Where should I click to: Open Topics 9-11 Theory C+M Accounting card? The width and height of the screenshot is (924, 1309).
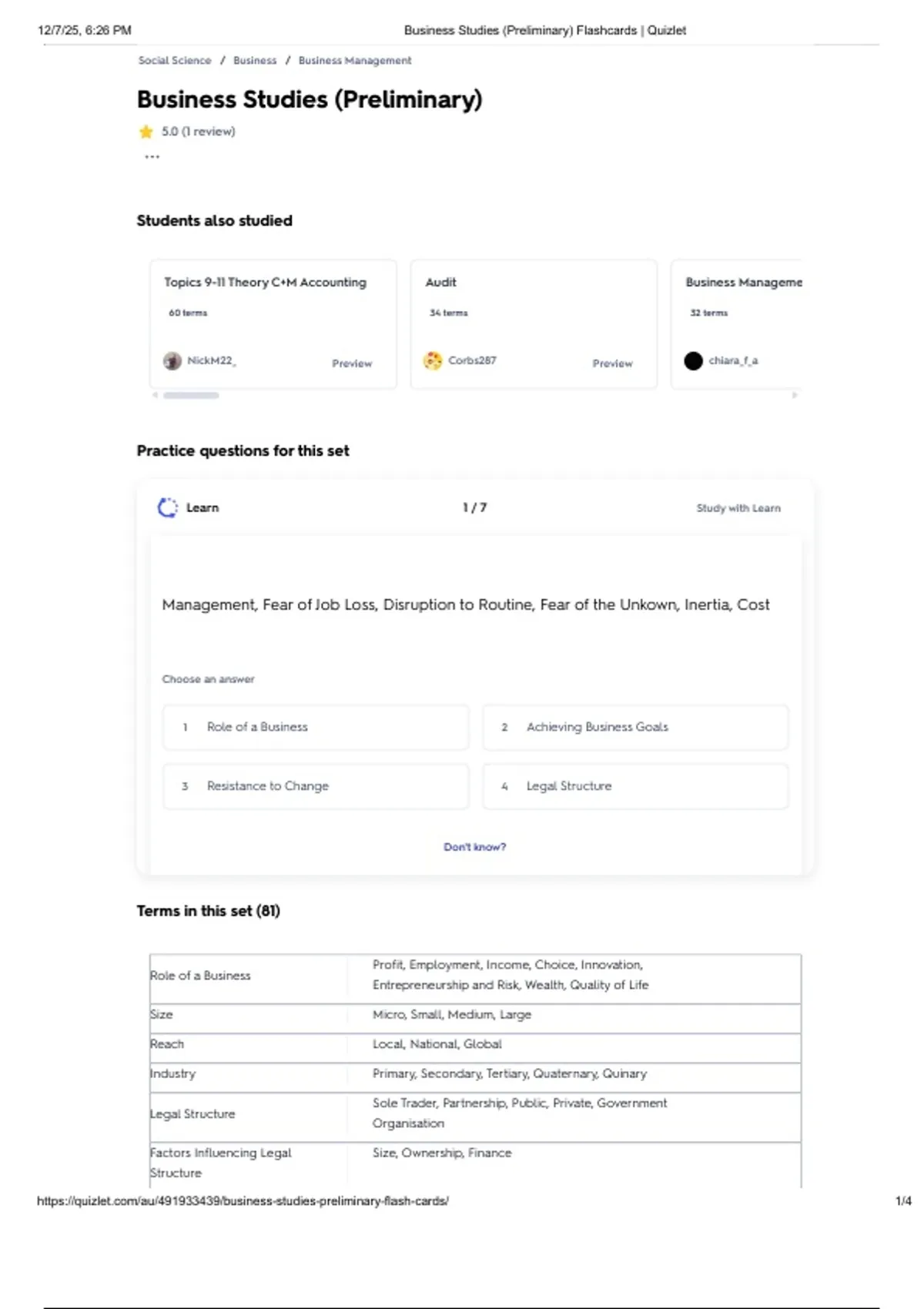(265, 283)
